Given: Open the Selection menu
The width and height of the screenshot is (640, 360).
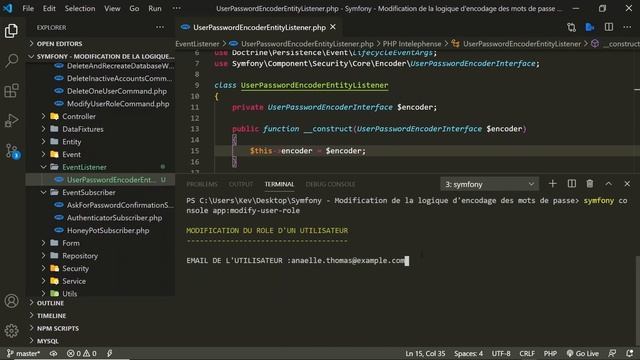Looking at the screenshot, I should [x=80, y=8].
